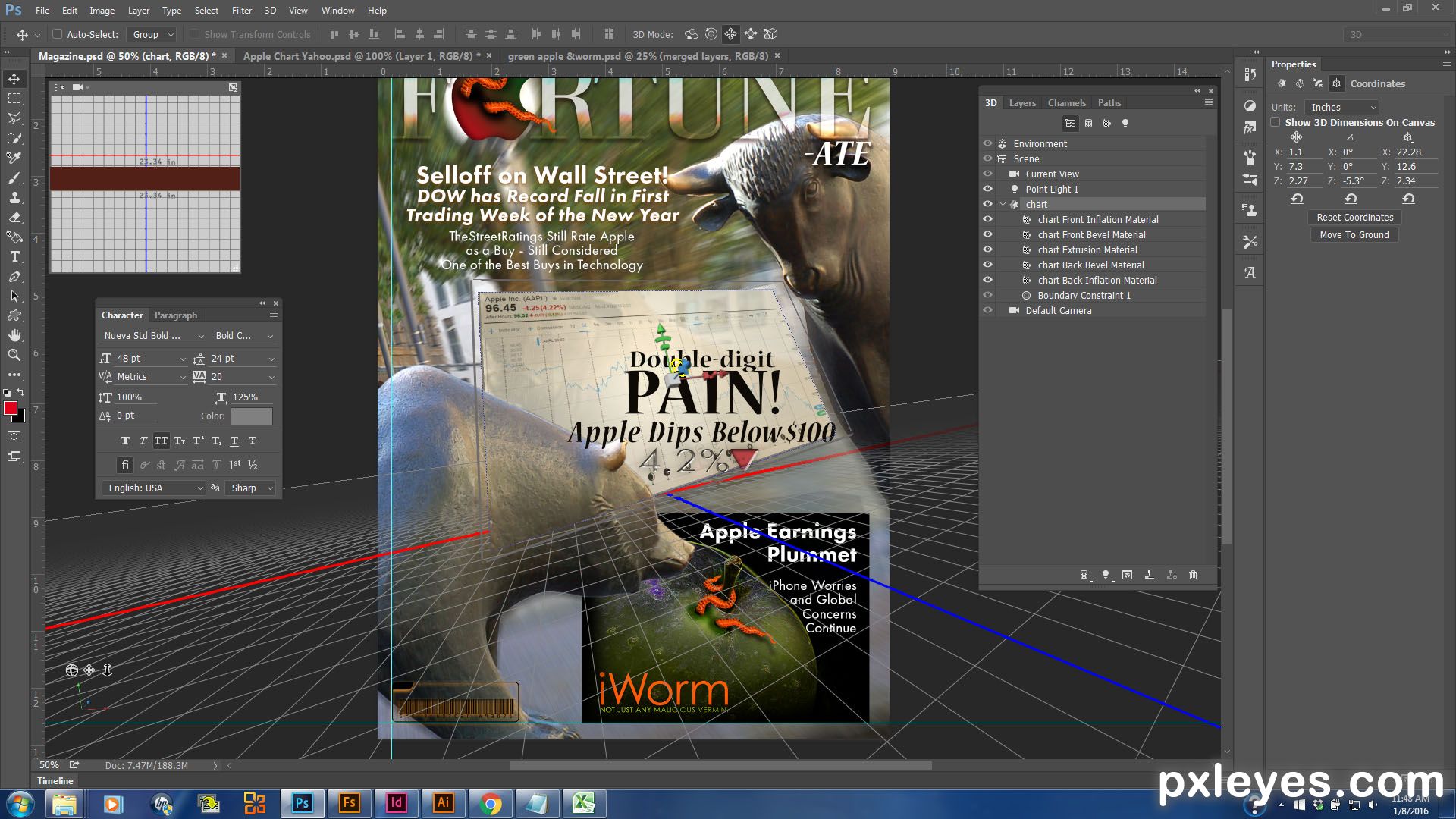1456x819 pixels.
Task: Open the Windows Start menu
Action: point(19,803)
